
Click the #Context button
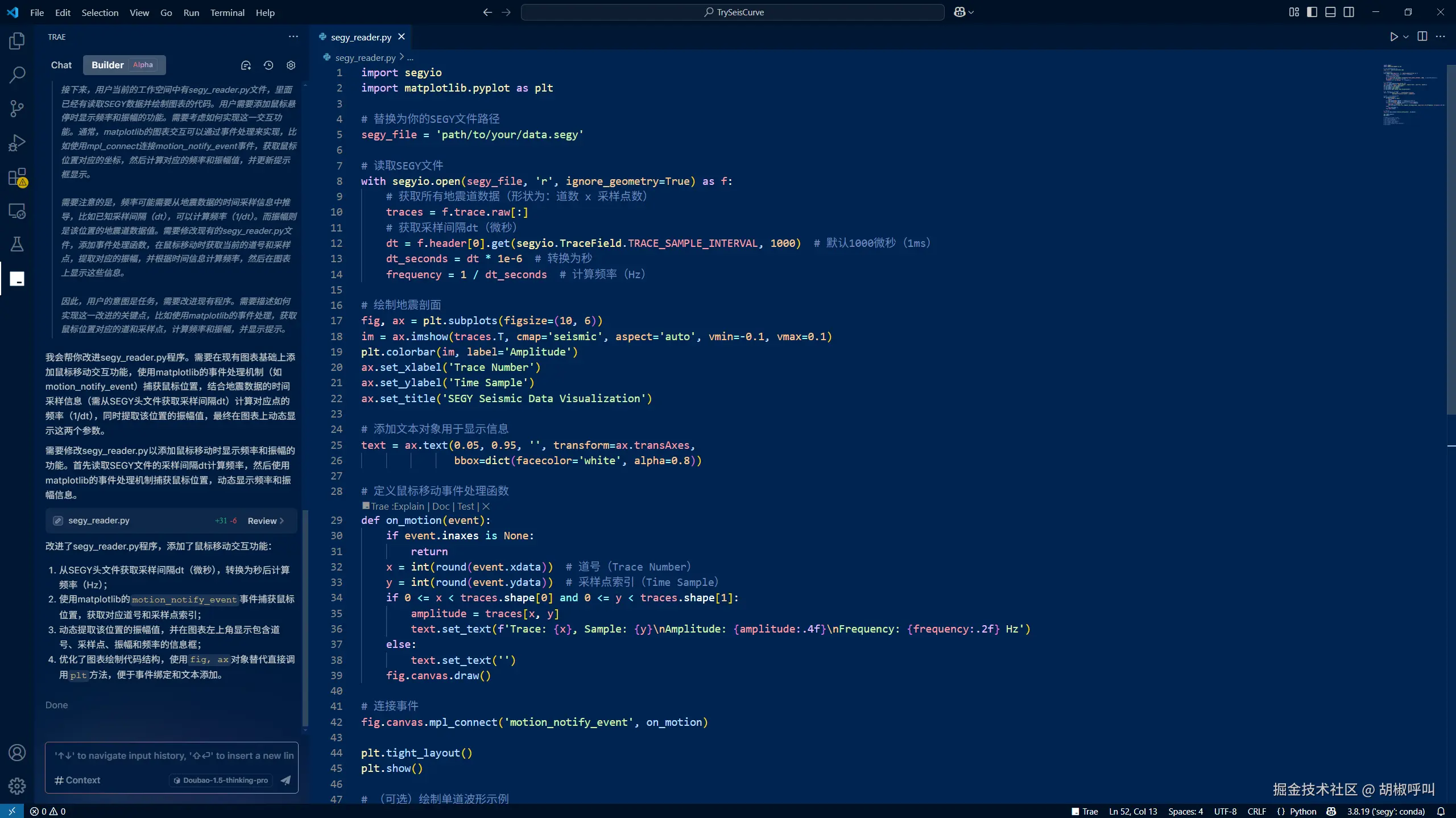pyautogui.click(x=77, y=780)
